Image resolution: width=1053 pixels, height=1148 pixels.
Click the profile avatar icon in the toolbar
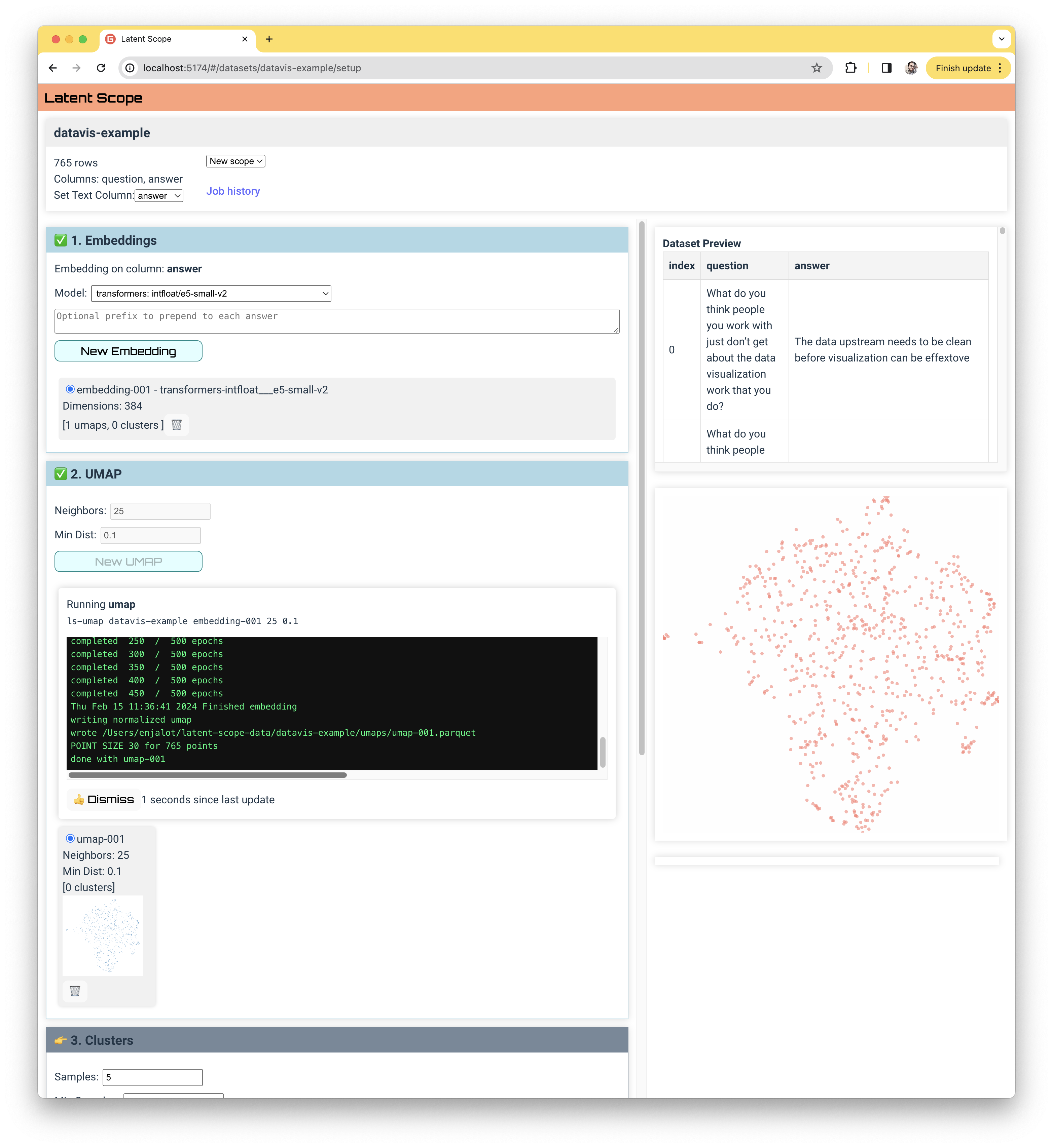(x=911, y=68)
